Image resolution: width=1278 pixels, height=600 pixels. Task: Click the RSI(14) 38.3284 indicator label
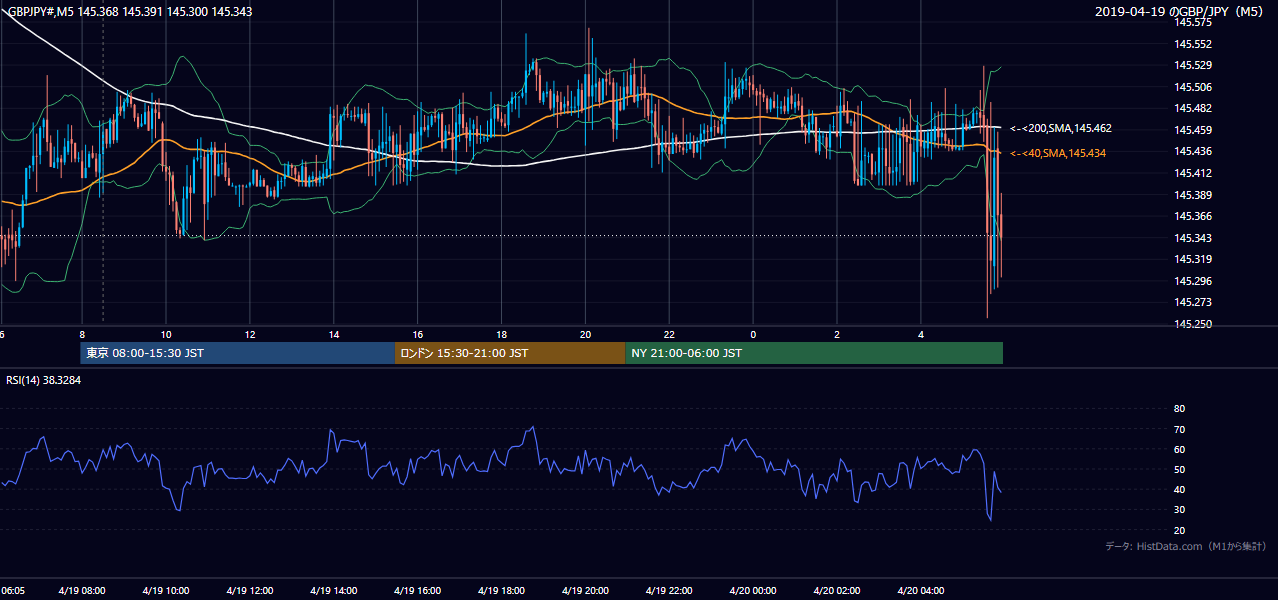(44, 380)
